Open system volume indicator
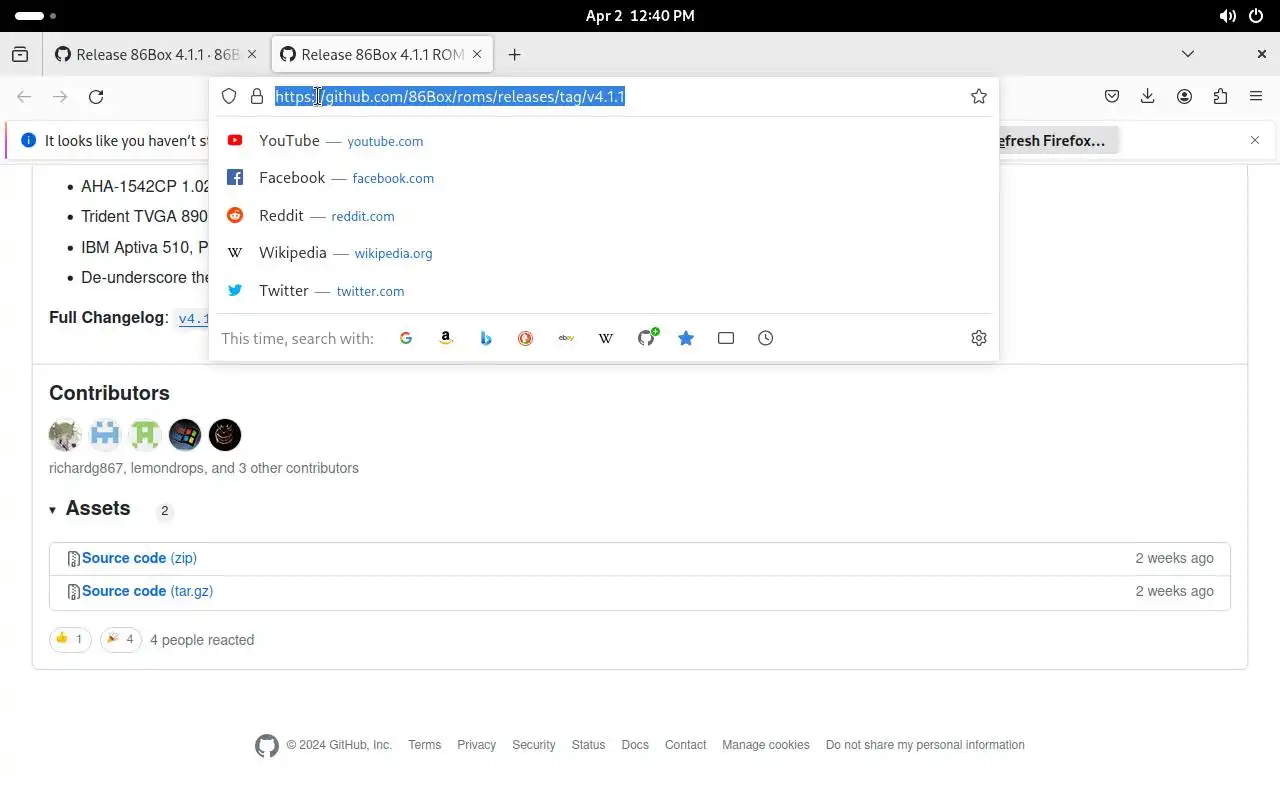 [1228, 16]
